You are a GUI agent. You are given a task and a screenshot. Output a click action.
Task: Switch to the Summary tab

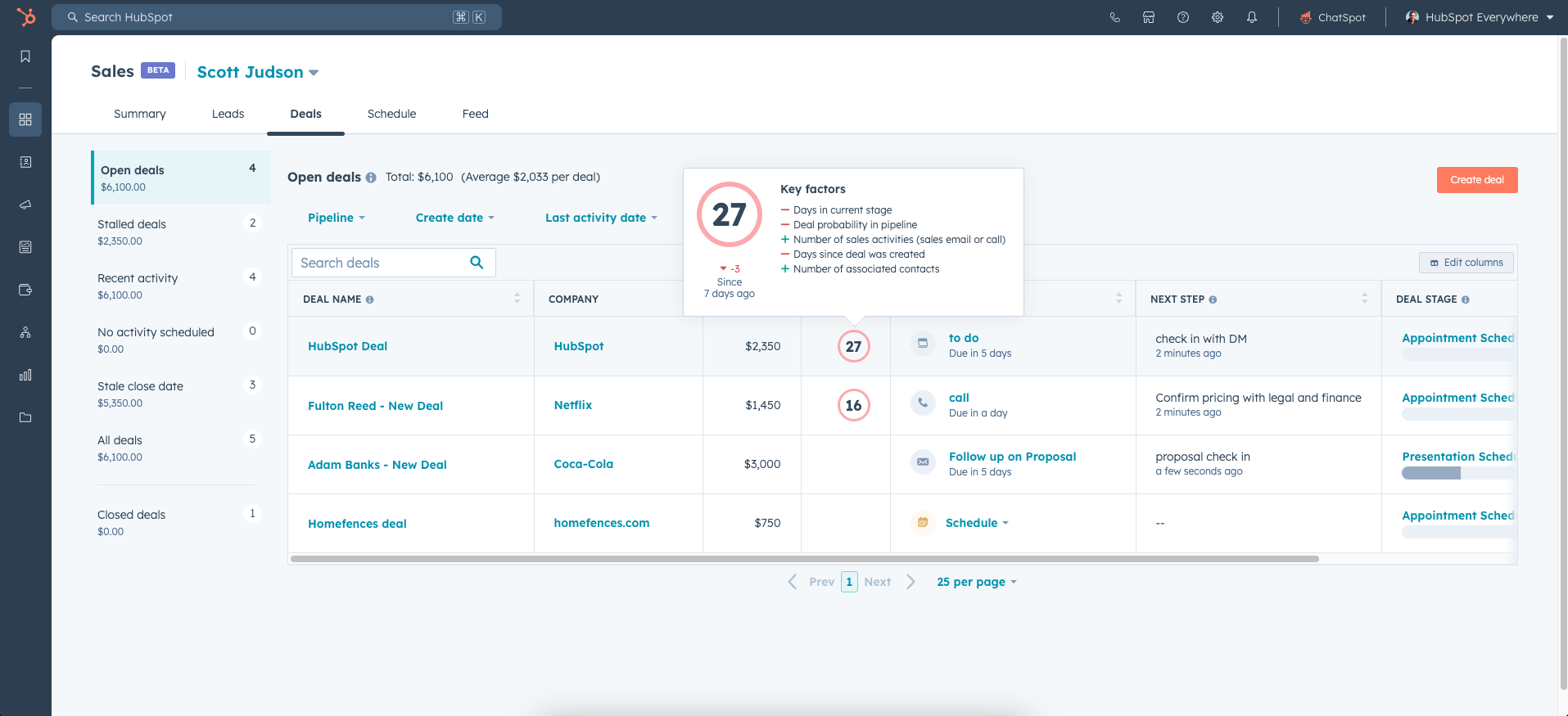(x=140, y=114)
